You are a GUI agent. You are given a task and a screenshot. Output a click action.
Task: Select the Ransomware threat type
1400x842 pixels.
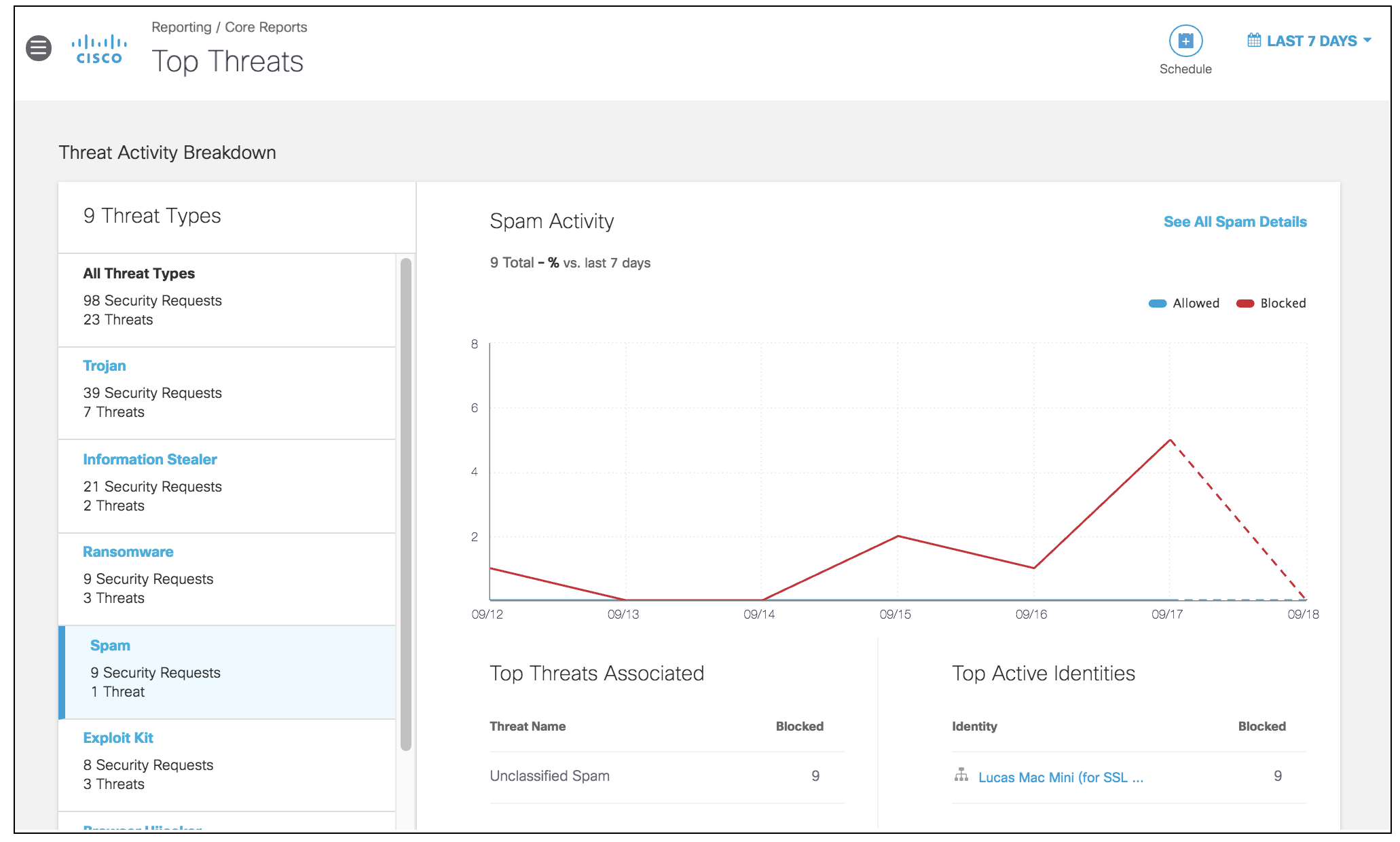(x=227, y=579)
